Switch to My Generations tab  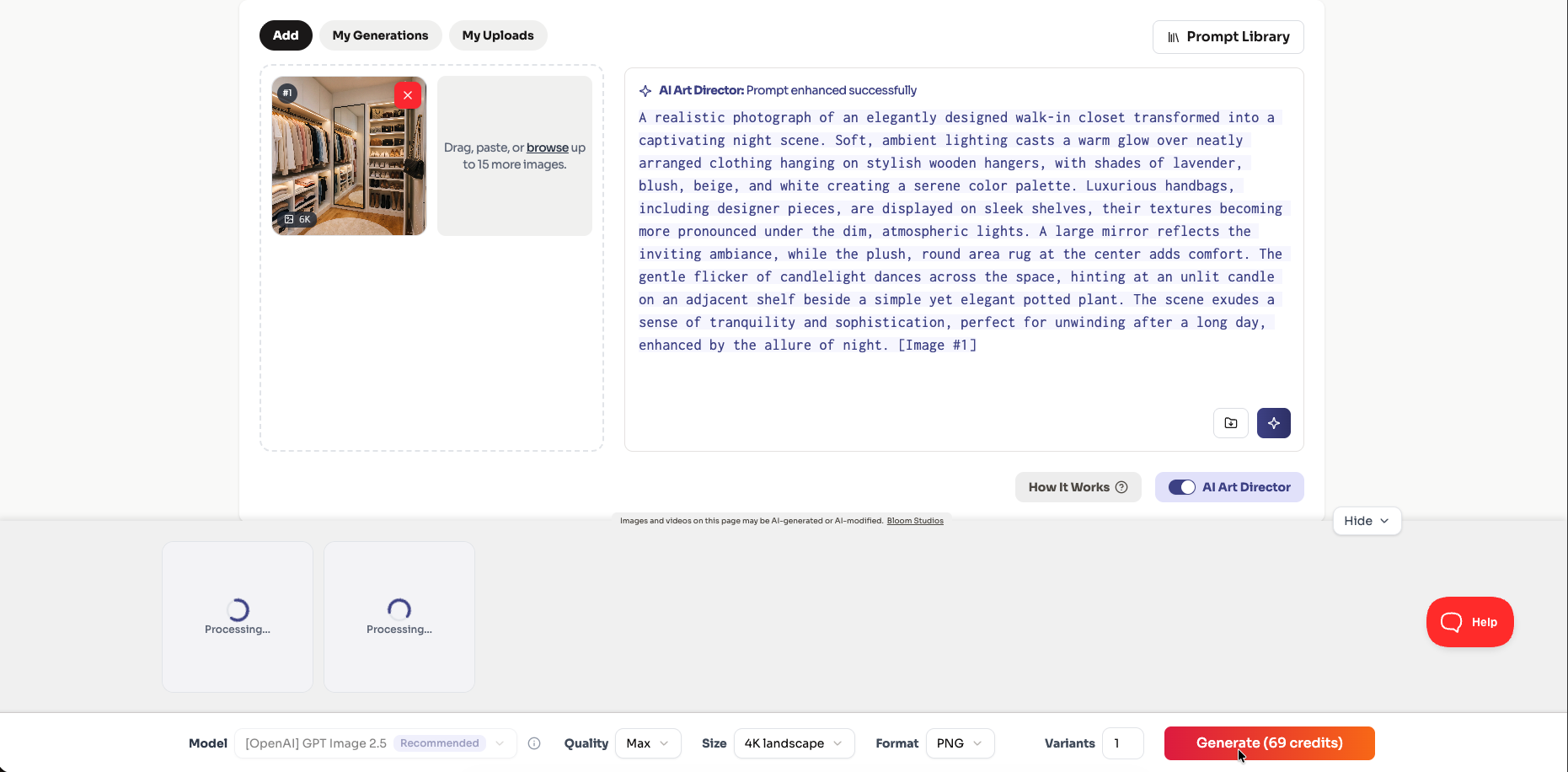(380, 35)
